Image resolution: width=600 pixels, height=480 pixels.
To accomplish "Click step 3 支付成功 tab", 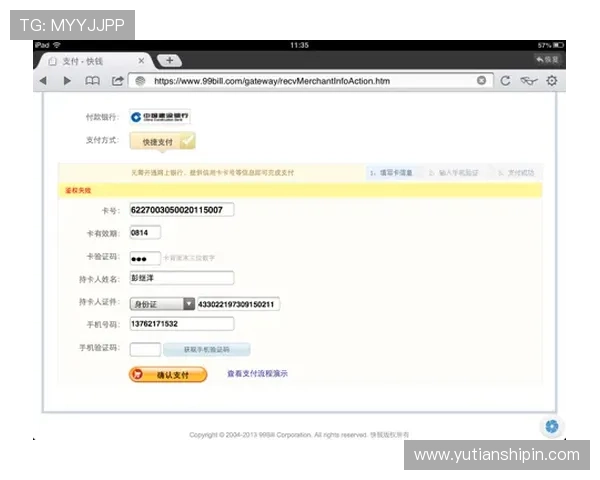I will pyautogui.click(x=516, y=173).
